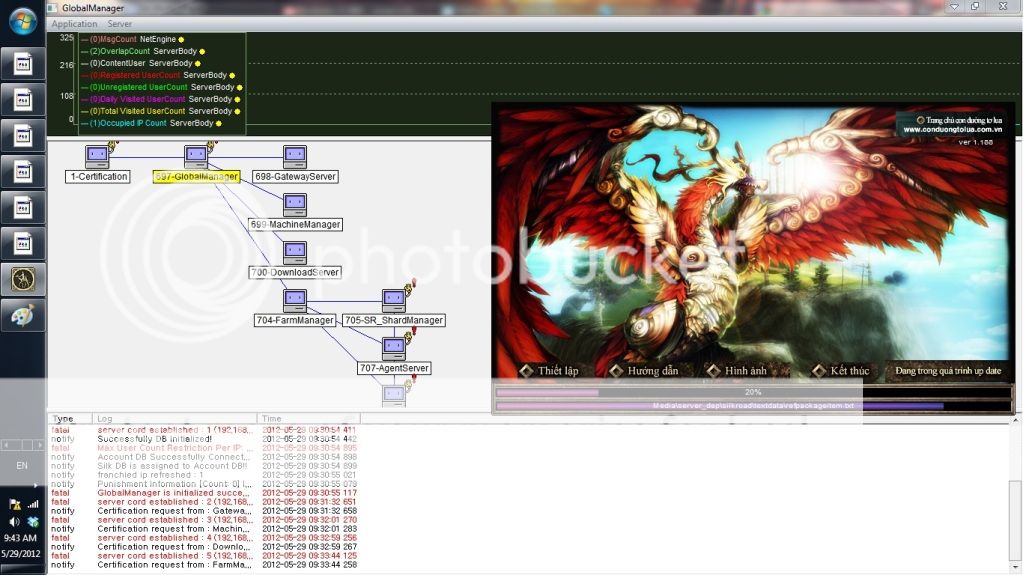Select the 1-Certification server node icon
The image size is (1023, 575).
click(x=97, y=156)
